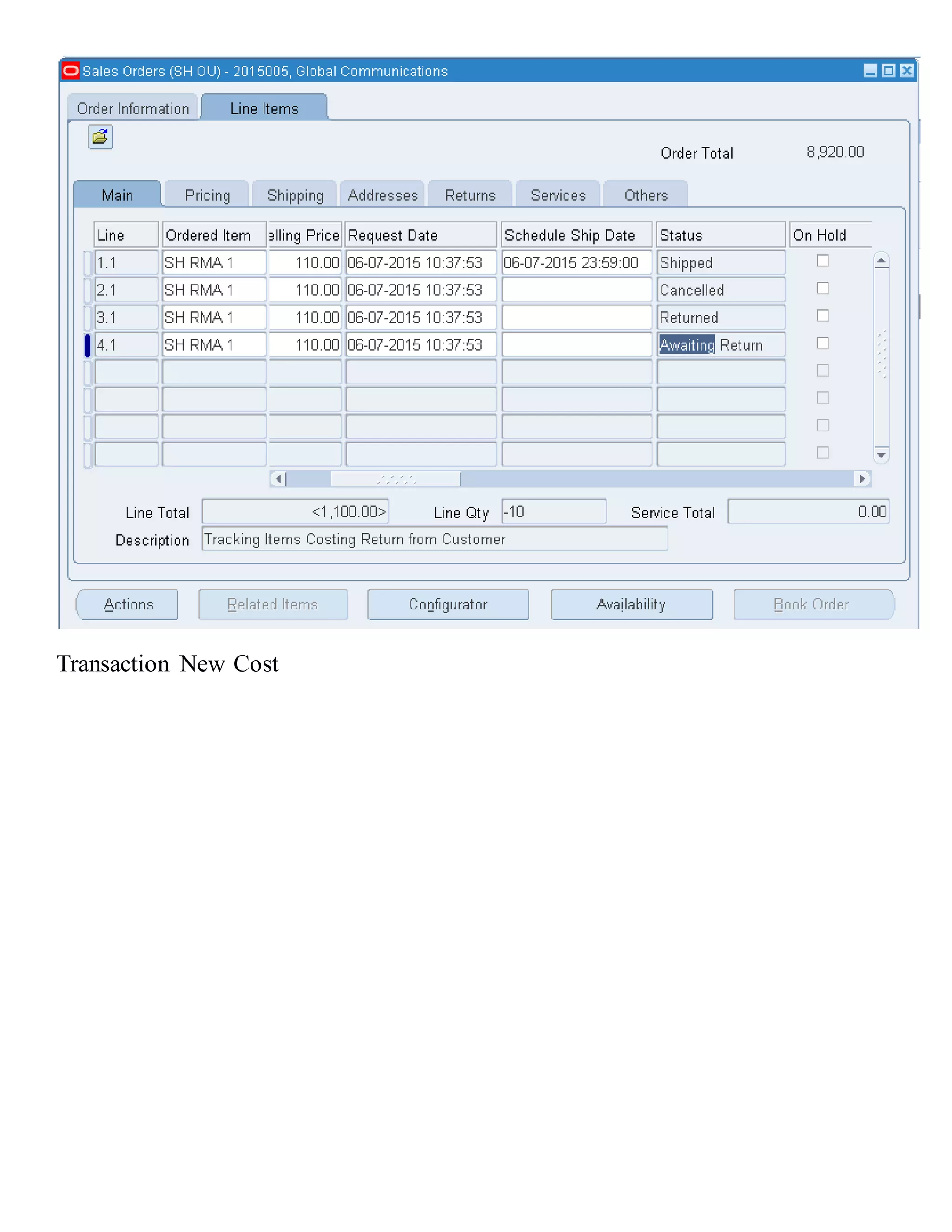Open the Others tab
This screenshot has width=952, height=1232.
click(646, 195)
